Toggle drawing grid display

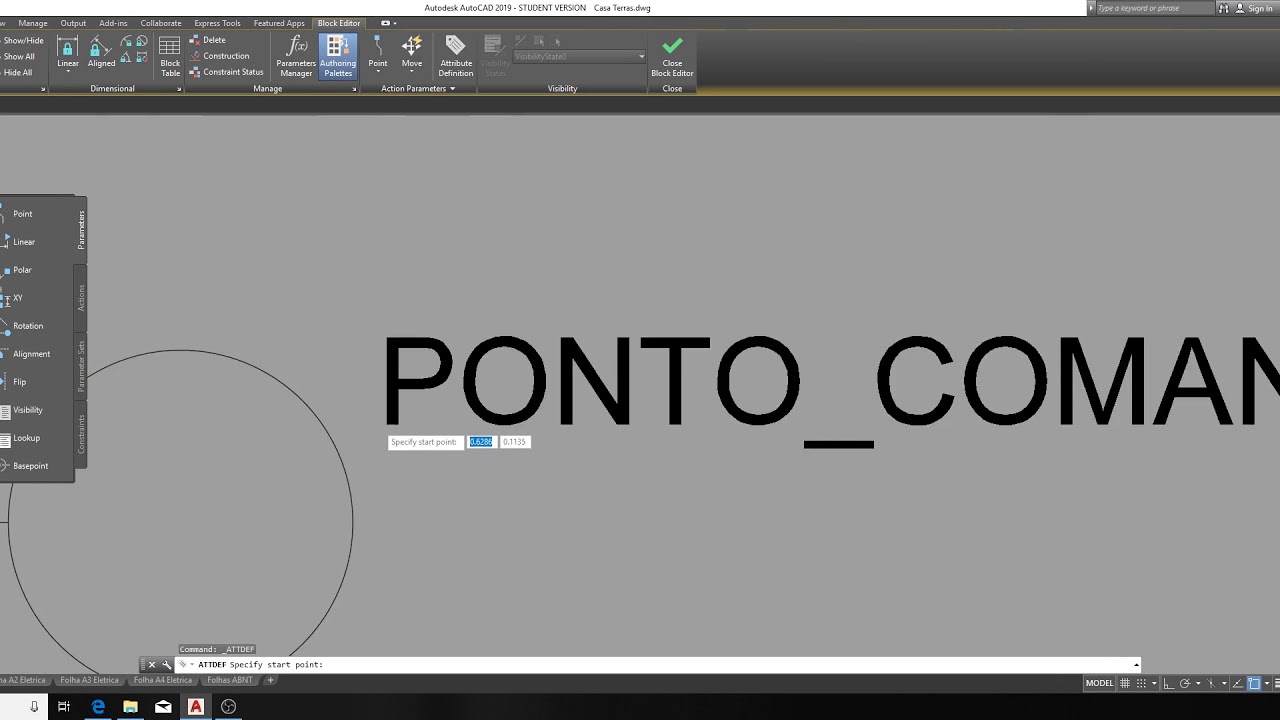(x=1125, y=684)
